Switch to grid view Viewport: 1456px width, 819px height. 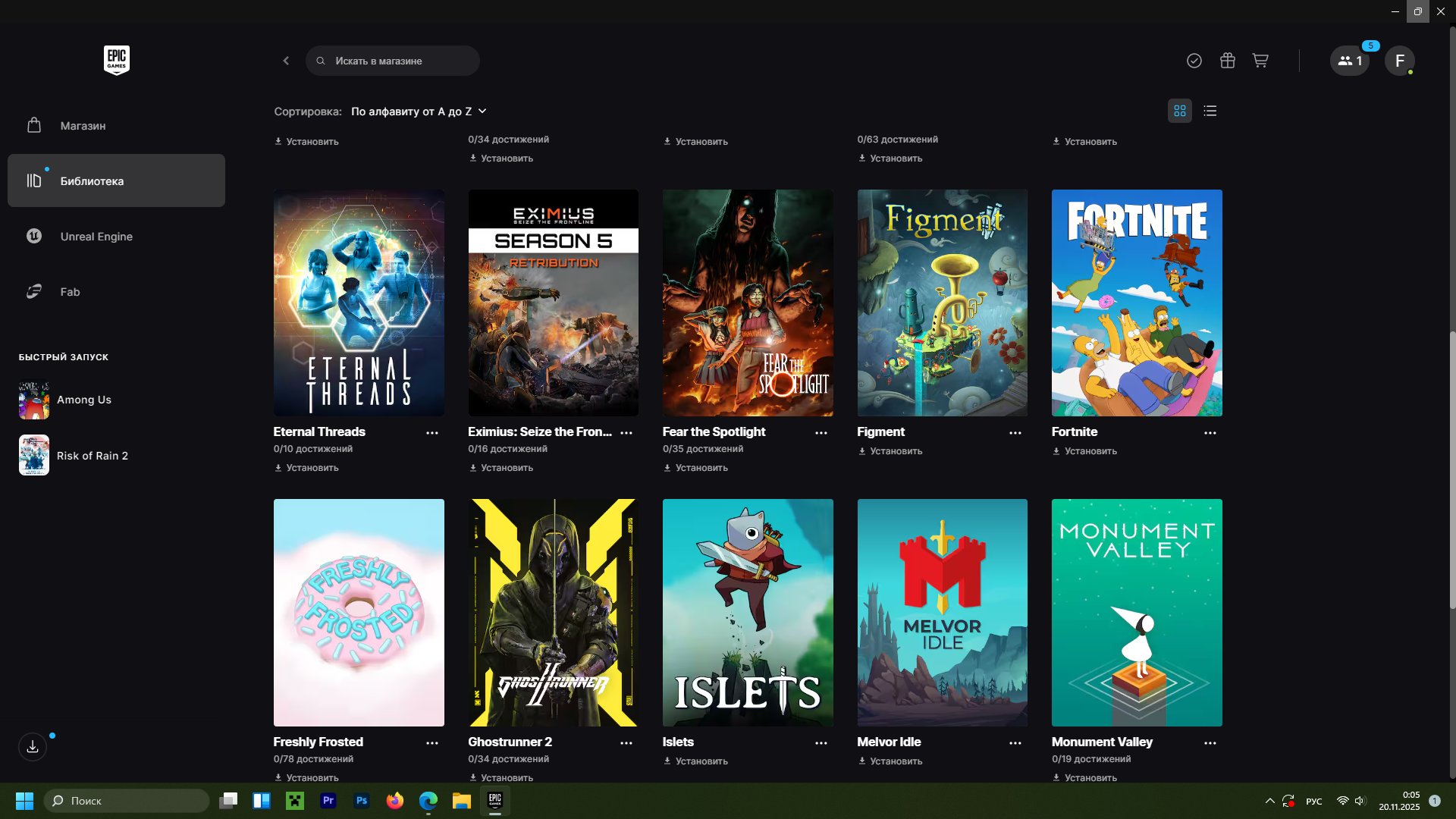pyautogui.click(x=1179, y=111)
